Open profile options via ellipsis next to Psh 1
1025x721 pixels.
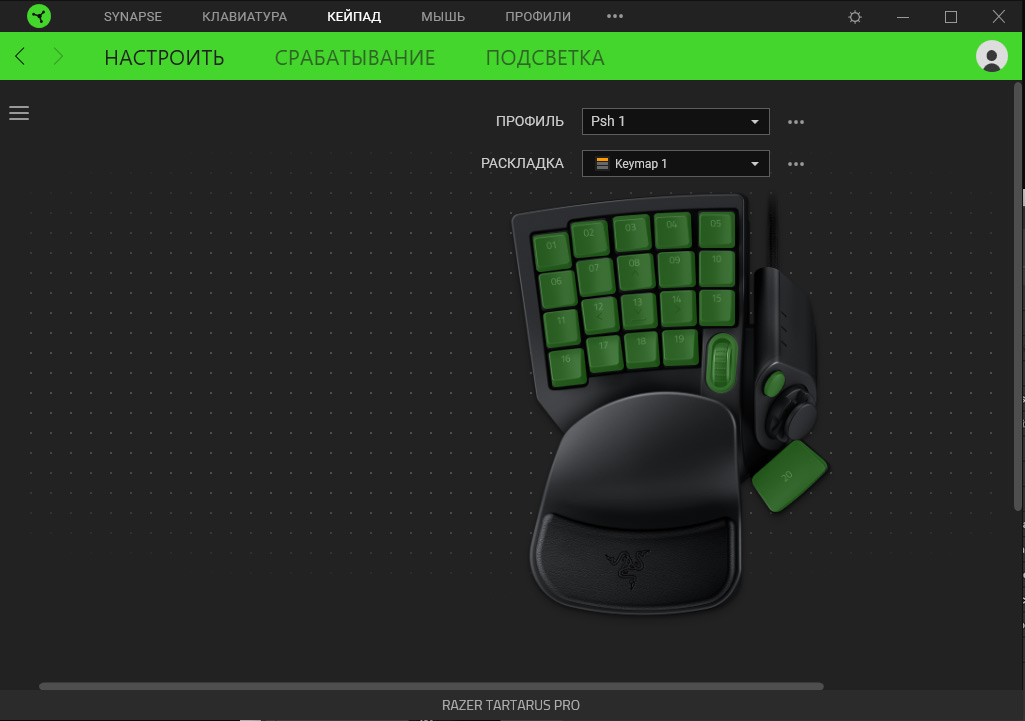click(x=795, y=121)
